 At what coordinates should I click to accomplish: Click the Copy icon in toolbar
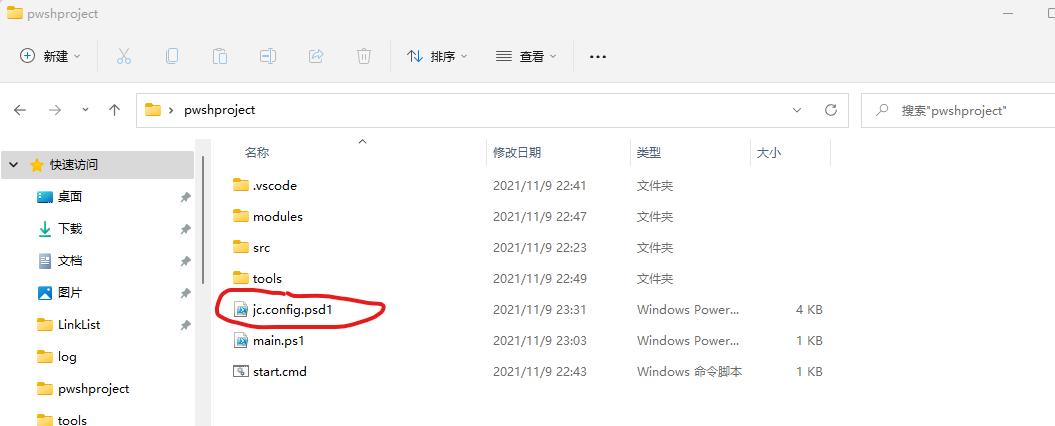172,57
